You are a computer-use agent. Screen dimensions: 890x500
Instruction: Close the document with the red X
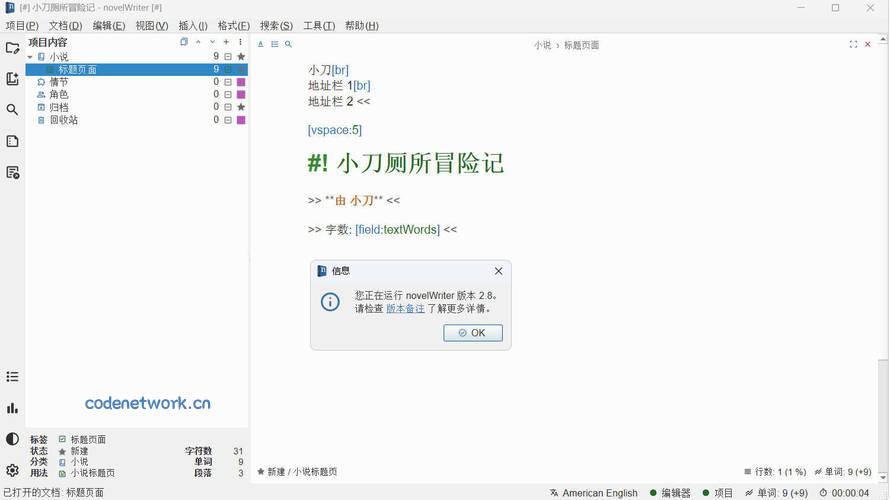pos(868,44)
